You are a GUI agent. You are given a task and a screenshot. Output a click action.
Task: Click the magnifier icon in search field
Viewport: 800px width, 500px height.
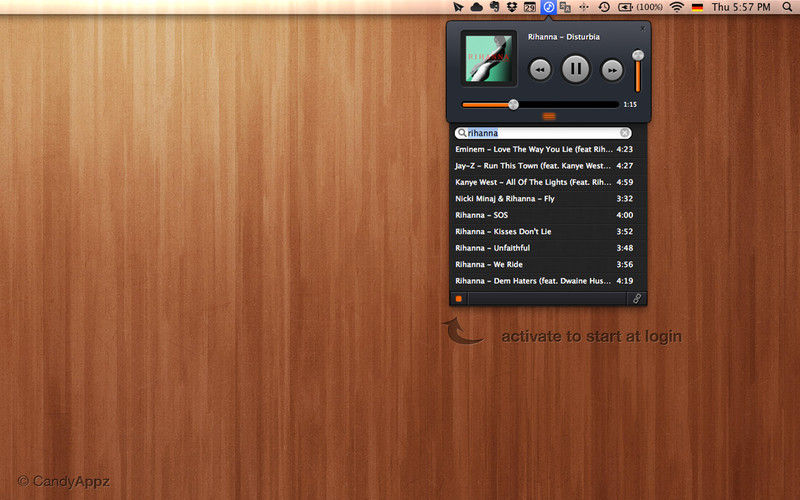[x=462, y=133]
